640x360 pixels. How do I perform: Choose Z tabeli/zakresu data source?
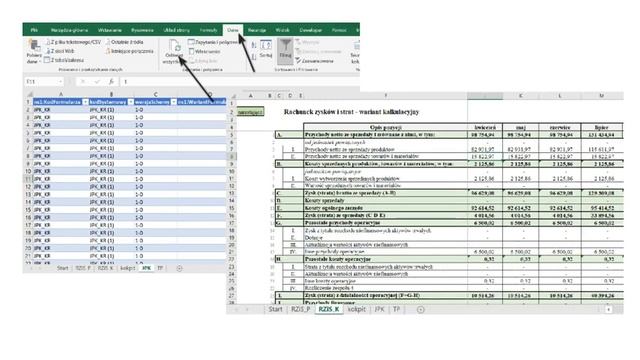64,60
